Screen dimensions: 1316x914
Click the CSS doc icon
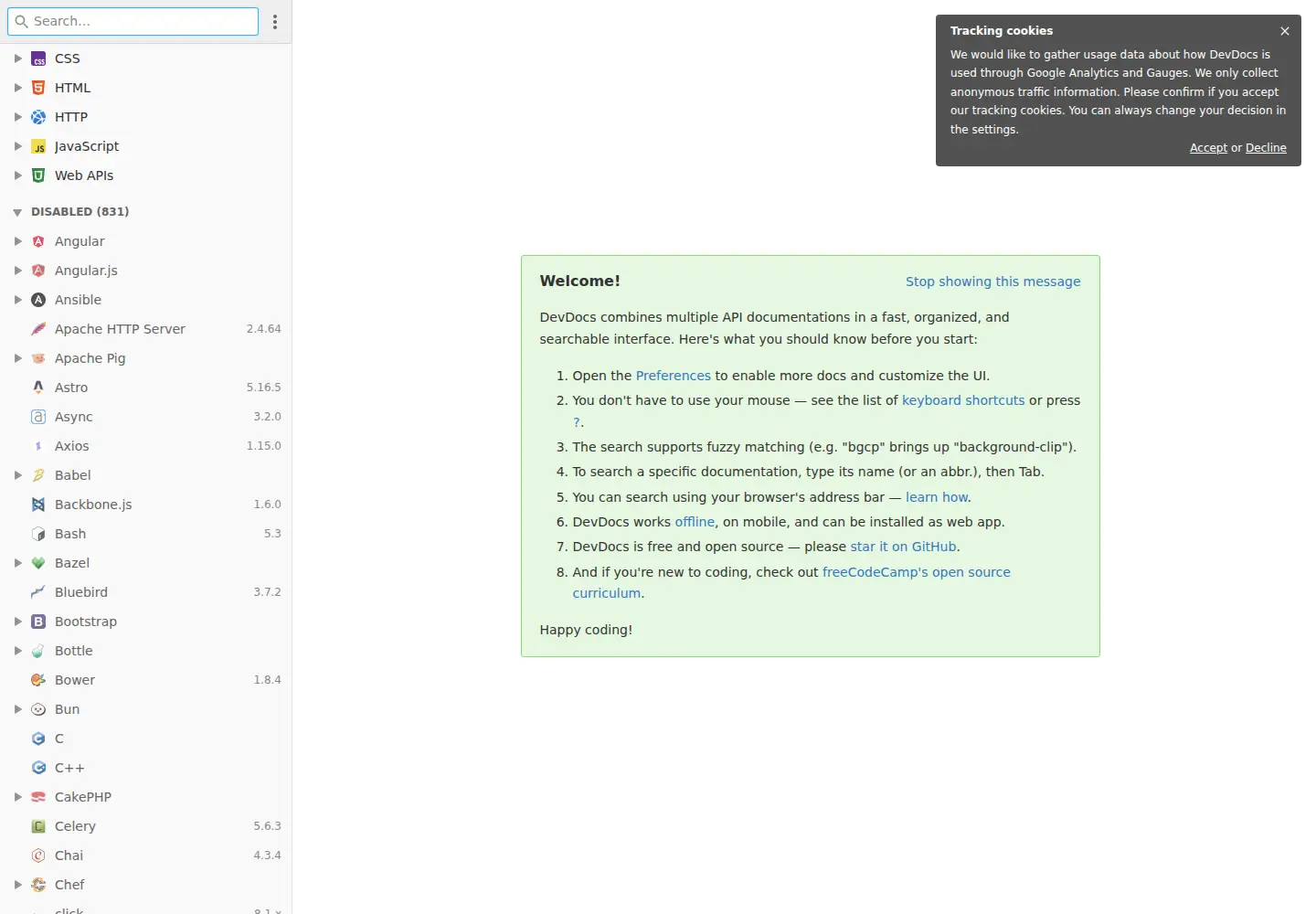pyautogui.click(x=38, y=58)
